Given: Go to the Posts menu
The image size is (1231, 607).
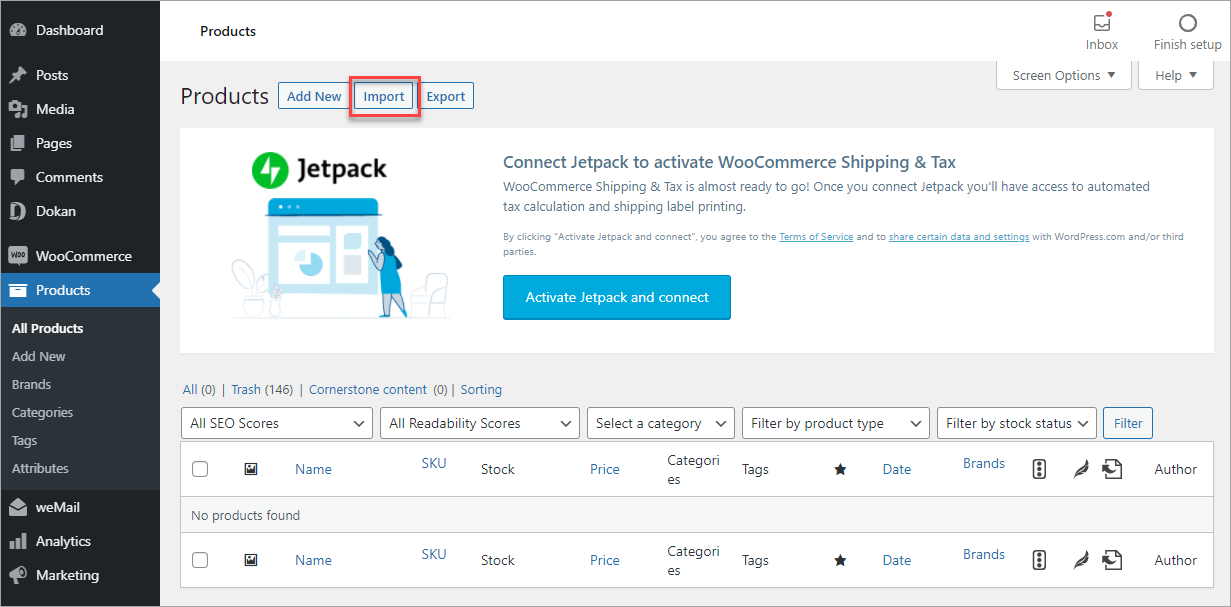Looking at the screenshot, I should point(80,75).
